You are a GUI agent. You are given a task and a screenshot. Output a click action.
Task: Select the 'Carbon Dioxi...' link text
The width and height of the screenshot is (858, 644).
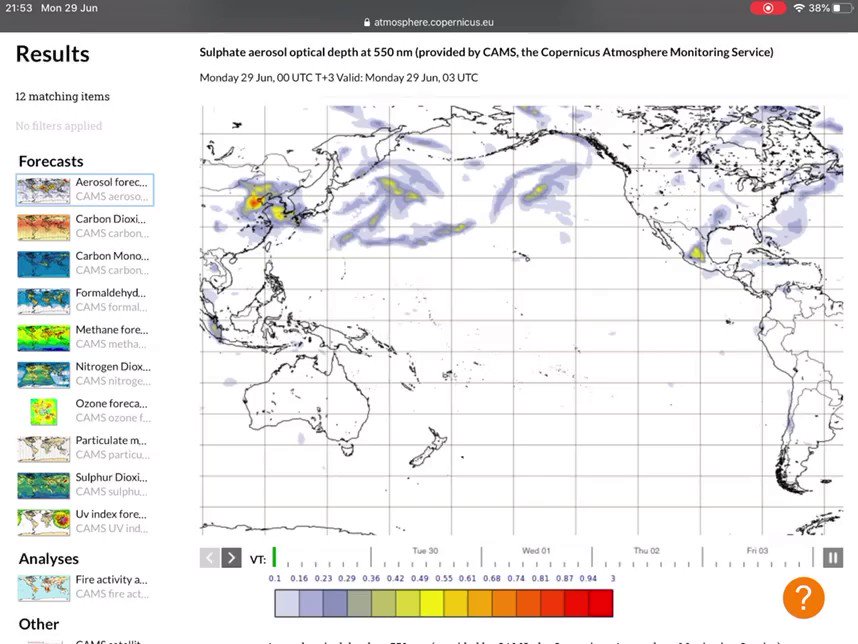(x=111, y=219)
